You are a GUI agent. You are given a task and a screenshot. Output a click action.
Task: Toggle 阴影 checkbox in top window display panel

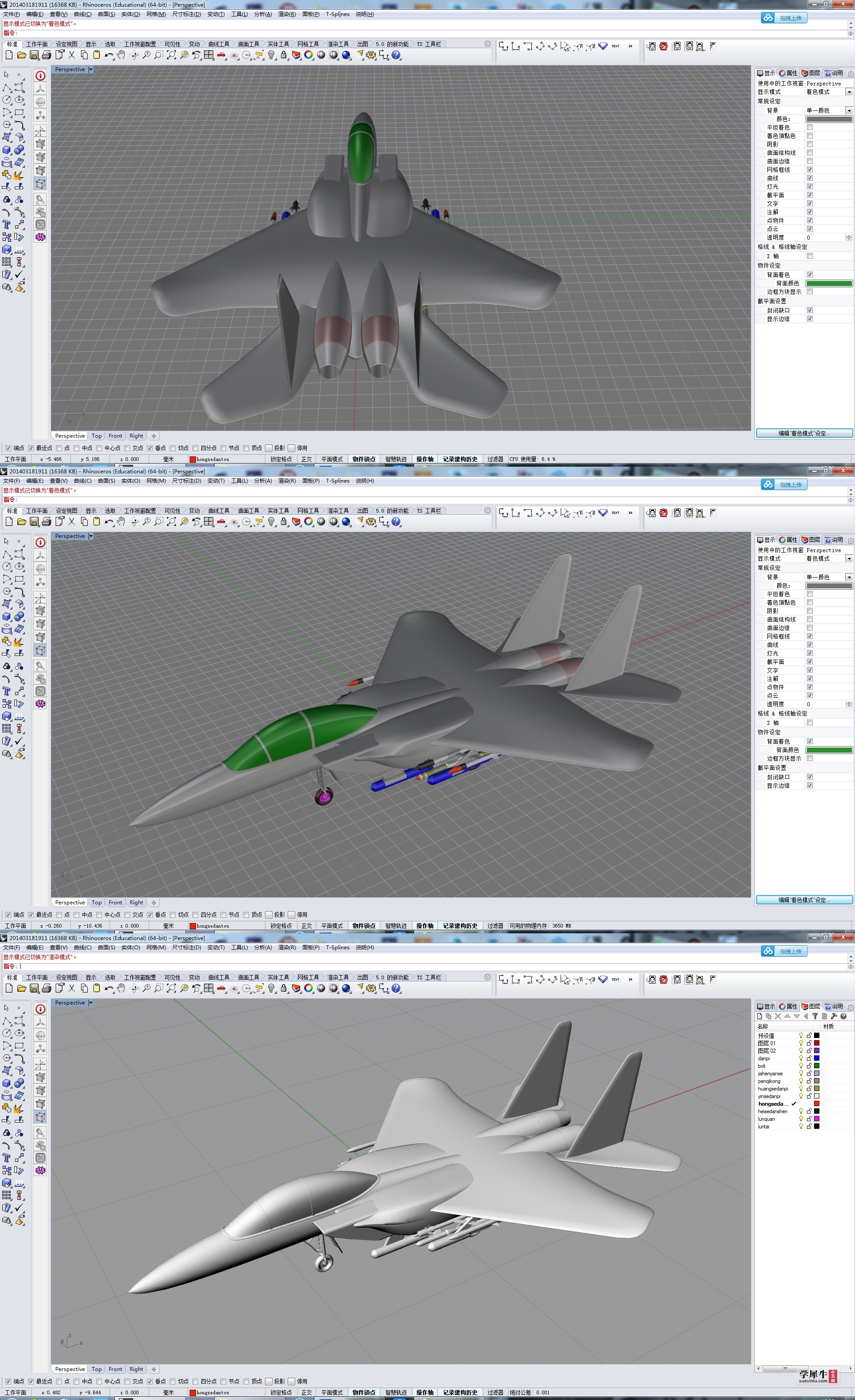tap(810, 144)
